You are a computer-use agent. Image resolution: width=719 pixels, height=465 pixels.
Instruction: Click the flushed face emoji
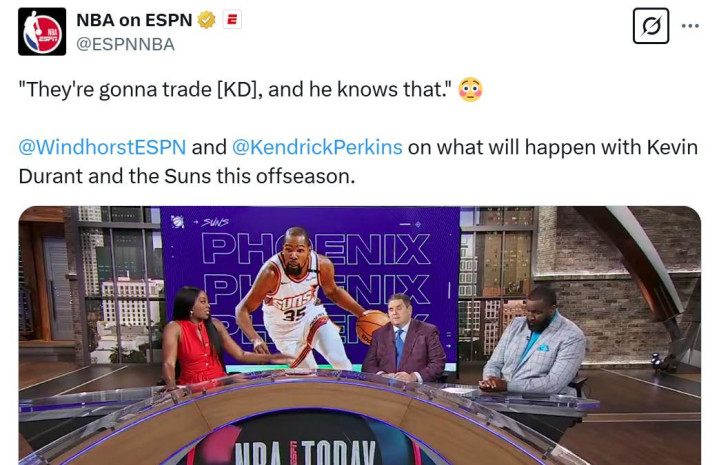coord(470,89)
